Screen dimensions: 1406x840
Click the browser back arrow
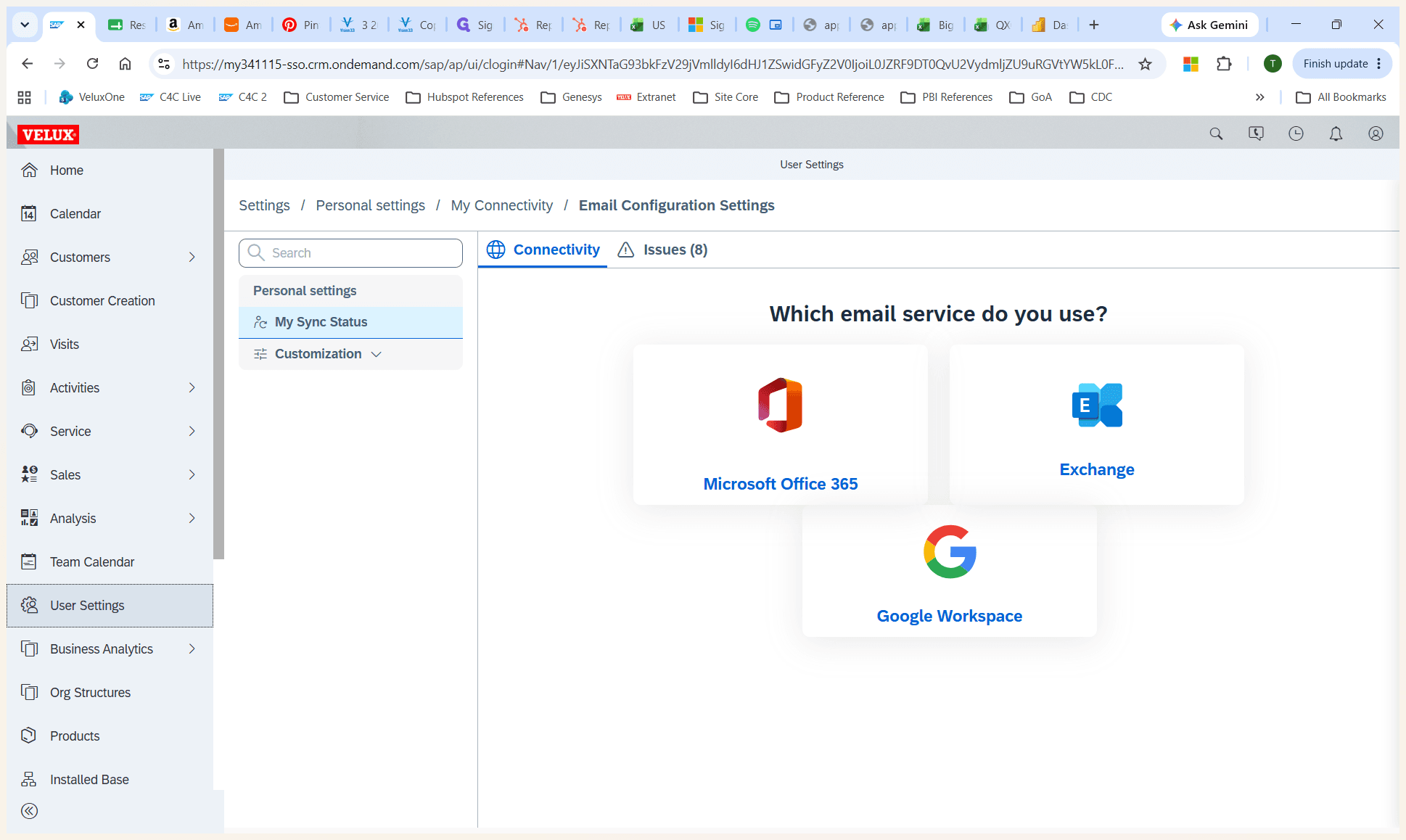pyautogui.click(x=28, y=64)
